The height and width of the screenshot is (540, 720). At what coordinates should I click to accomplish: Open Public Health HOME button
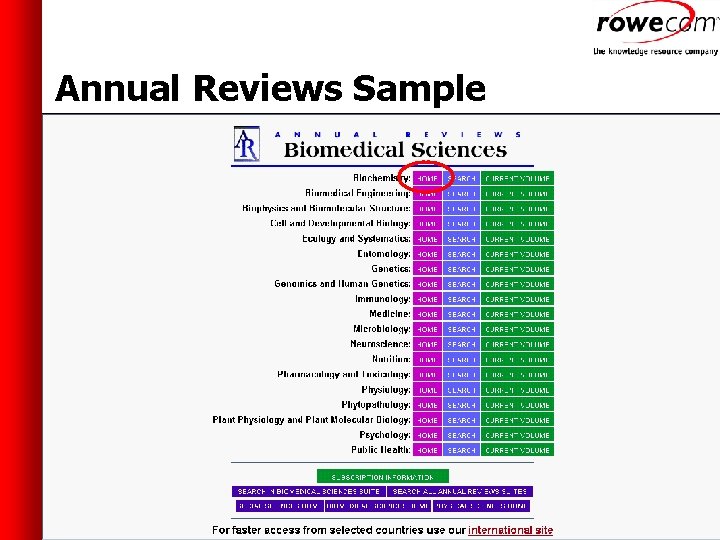427,450
